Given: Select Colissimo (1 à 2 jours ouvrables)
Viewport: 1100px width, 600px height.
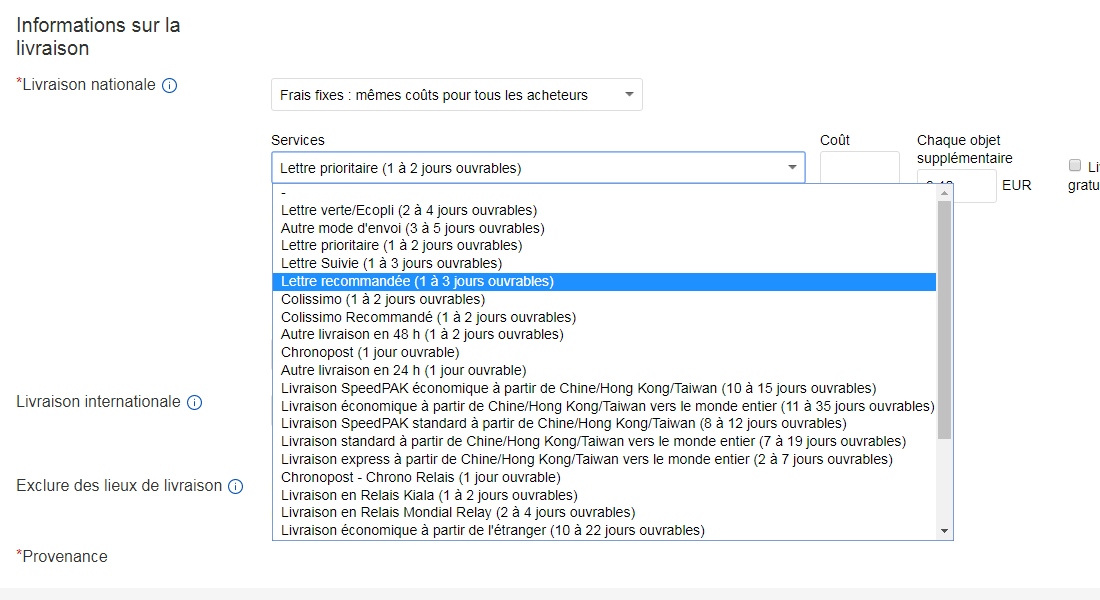Looking at the screenshot, I should (383, 299).
